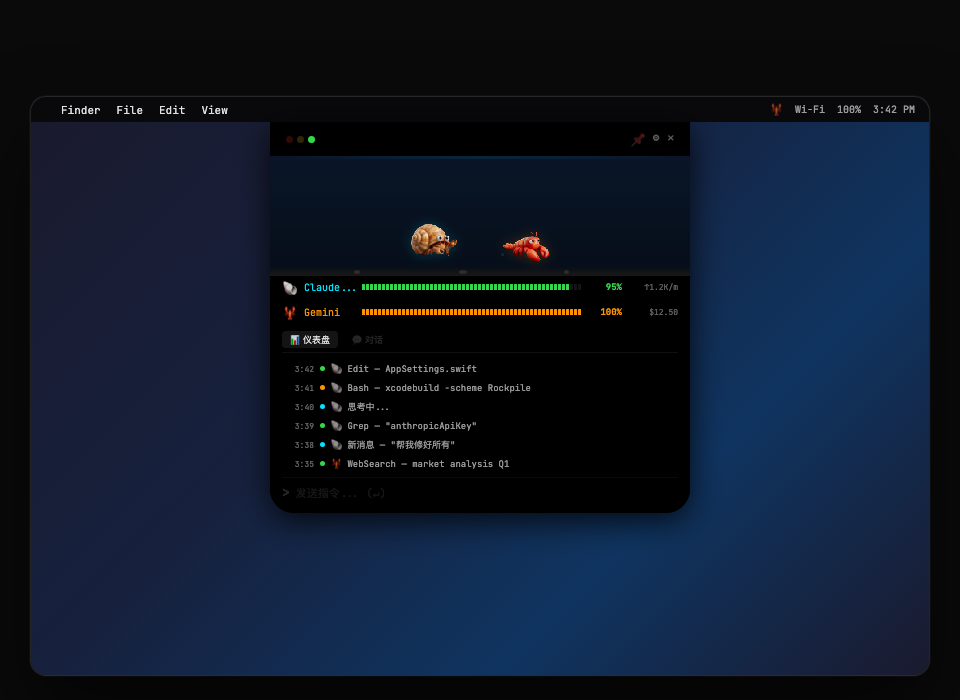This screenshot has width=960, height=700.
Task: Open the WebSearch — market analysis Q1 entry
Action: point(480,464)
